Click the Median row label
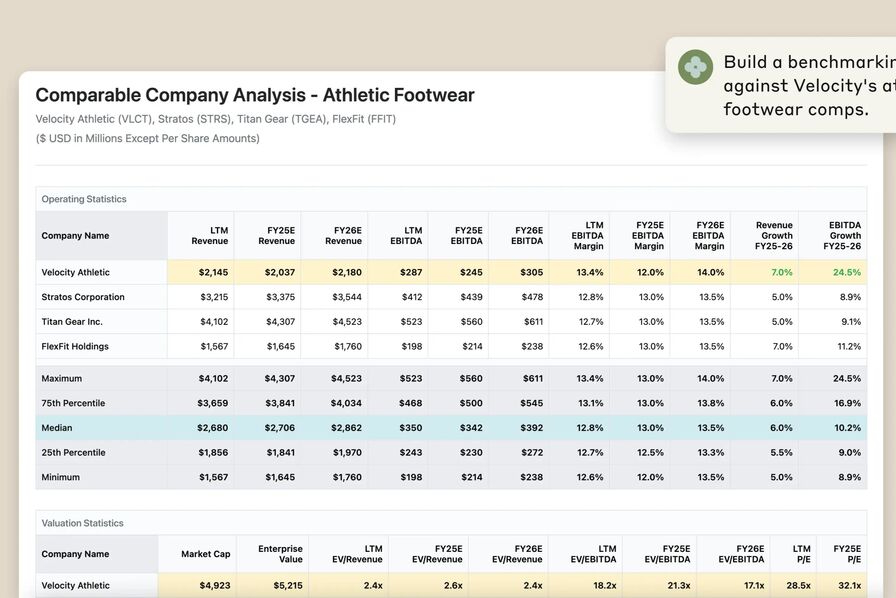 click(x=57, y=428)
